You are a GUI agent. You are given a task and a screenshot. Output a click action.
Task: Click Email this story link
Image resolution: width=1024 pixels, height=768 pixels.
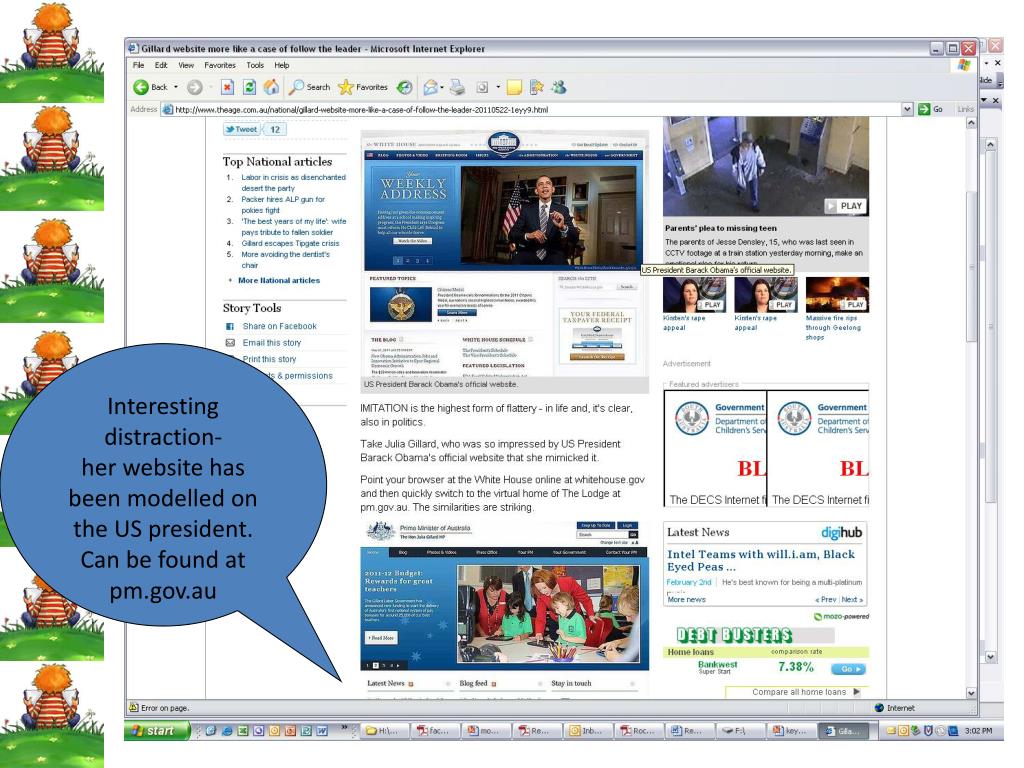[x=272, y=343]
